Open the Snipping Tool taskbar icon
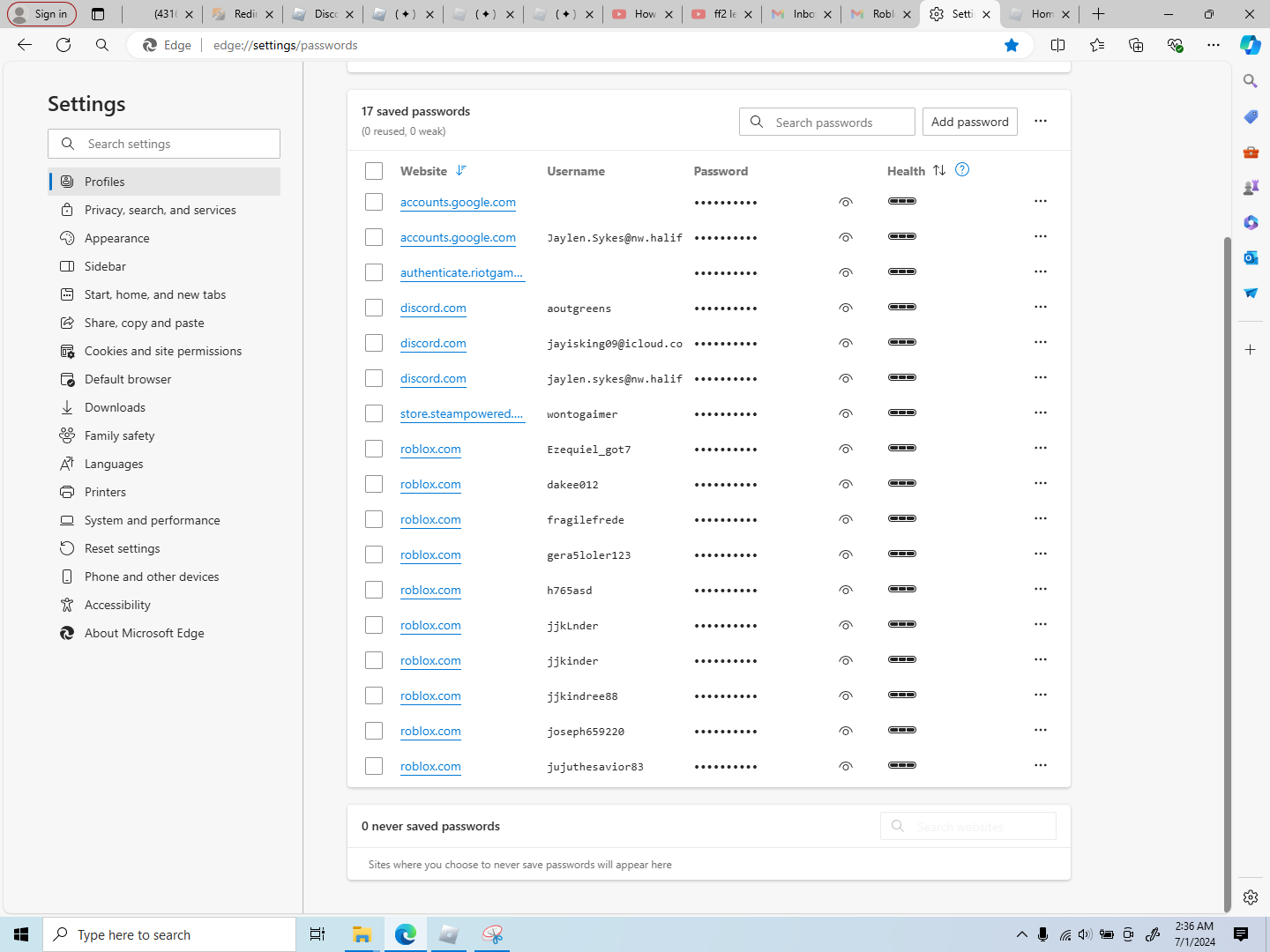1270x952 pixels. pos(492,934)
